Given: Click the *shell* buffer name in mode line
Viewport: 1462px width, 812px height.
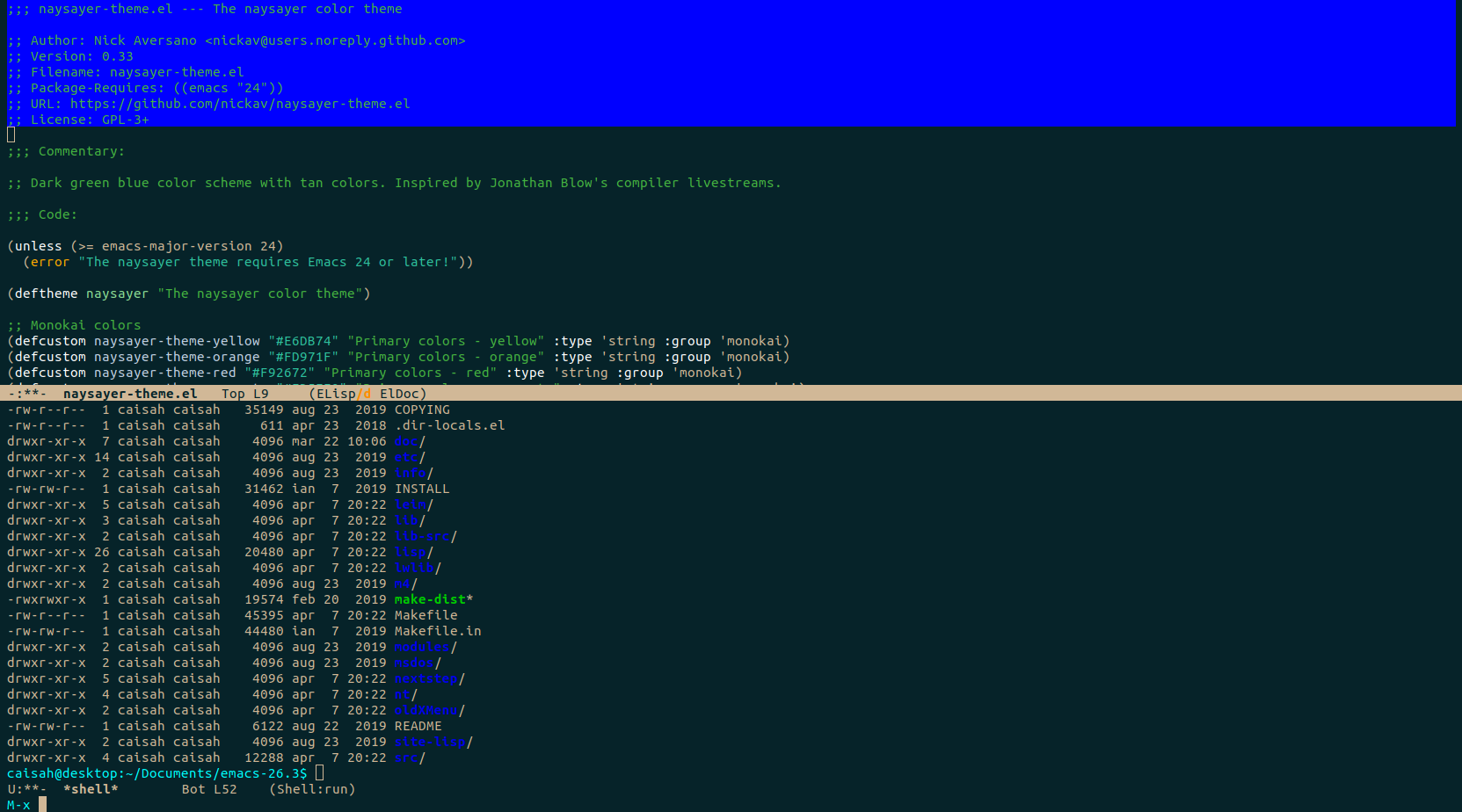Looking at the screenshot, I should (x=91, y=789).
